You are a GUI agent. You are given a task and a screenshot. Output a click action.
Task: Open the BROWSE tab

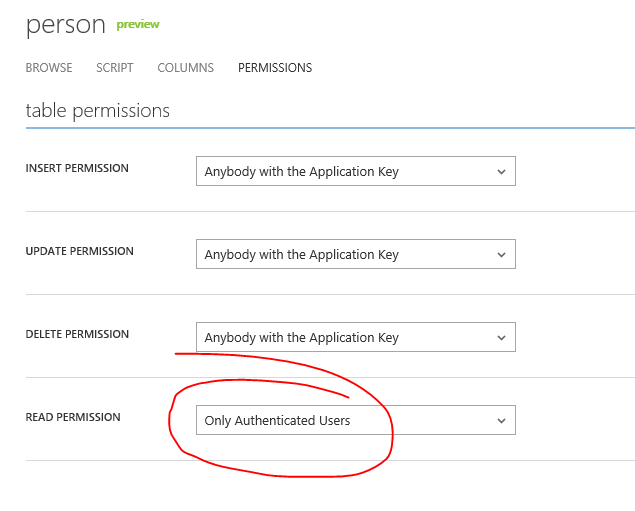tap(49, 68)
